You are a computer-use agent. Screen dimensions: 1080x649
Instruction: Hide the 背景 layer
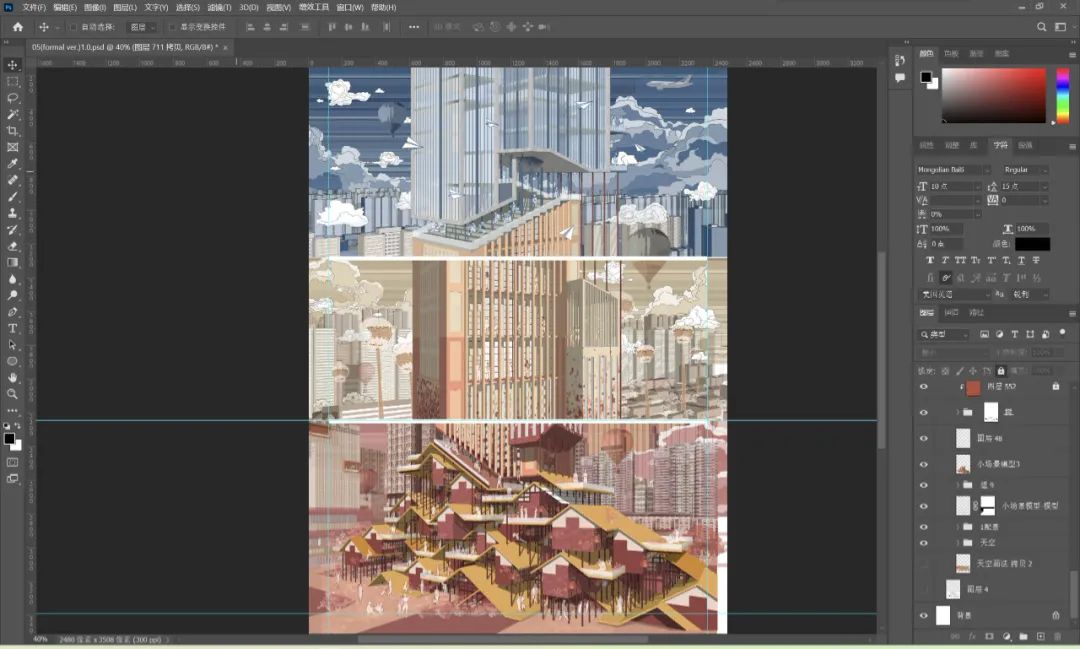point(924,615)
